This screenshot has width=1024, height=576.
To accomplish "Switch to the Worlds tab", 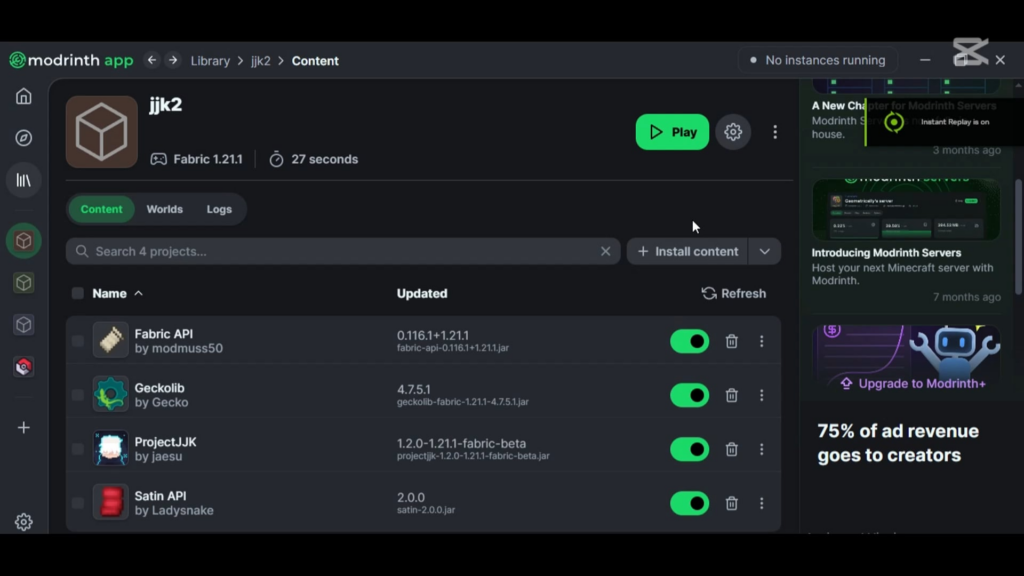I will [x=165, y=210].
